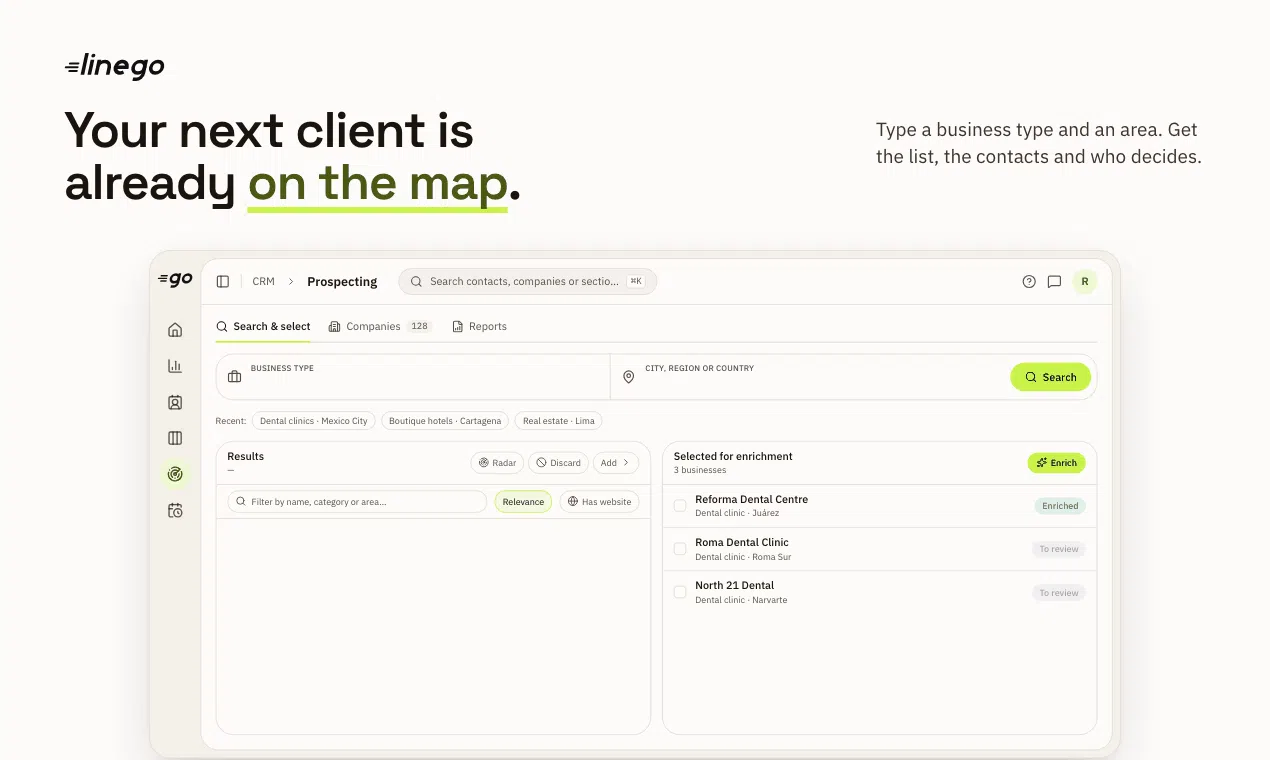The width and height of the screenshot is (1270, 760).
Task: Click the linego logo at the page top
Action: tap(114, 66)
